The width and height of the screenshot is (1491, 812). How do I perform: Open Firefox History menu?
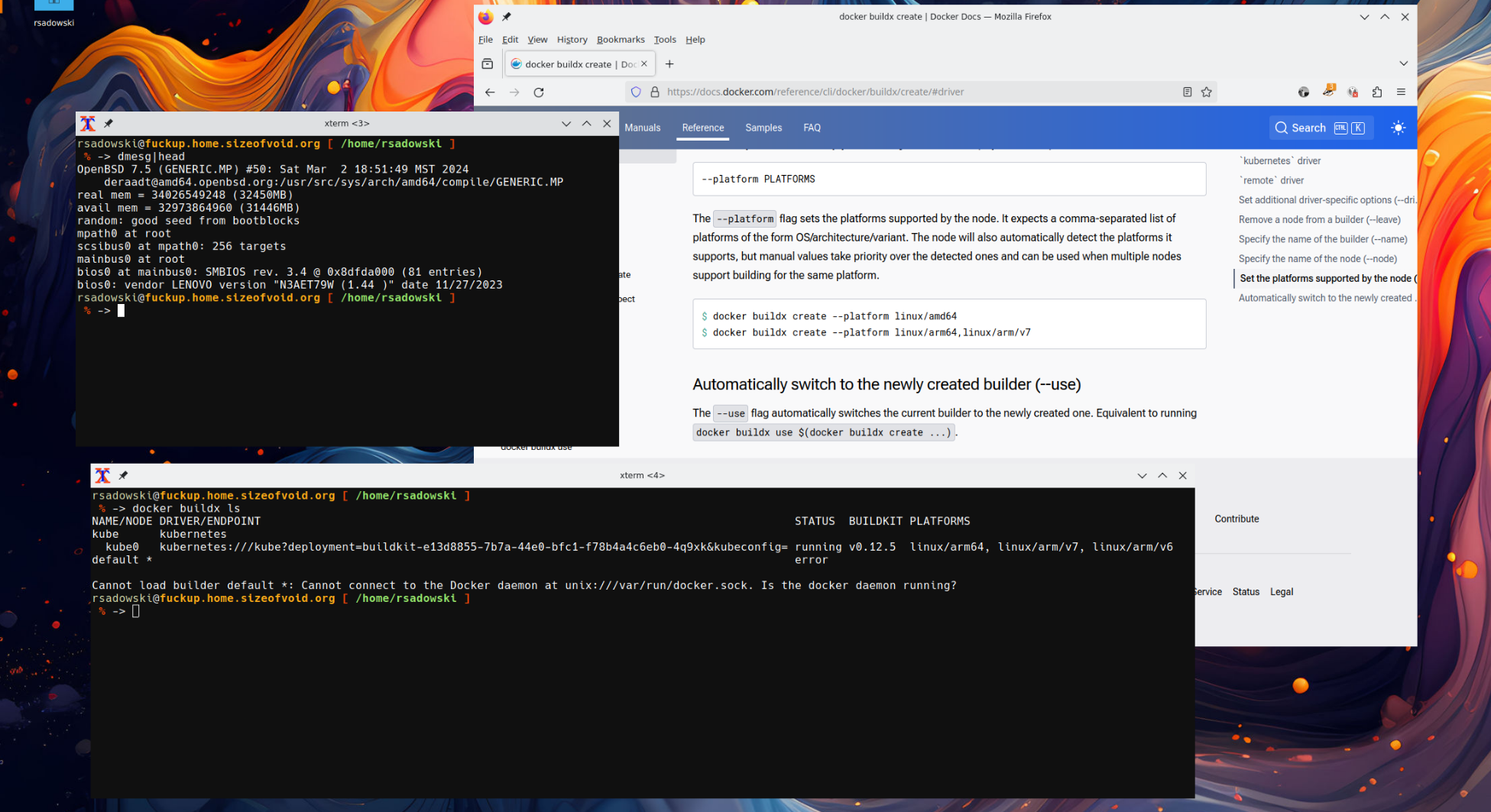pos(572,40)
